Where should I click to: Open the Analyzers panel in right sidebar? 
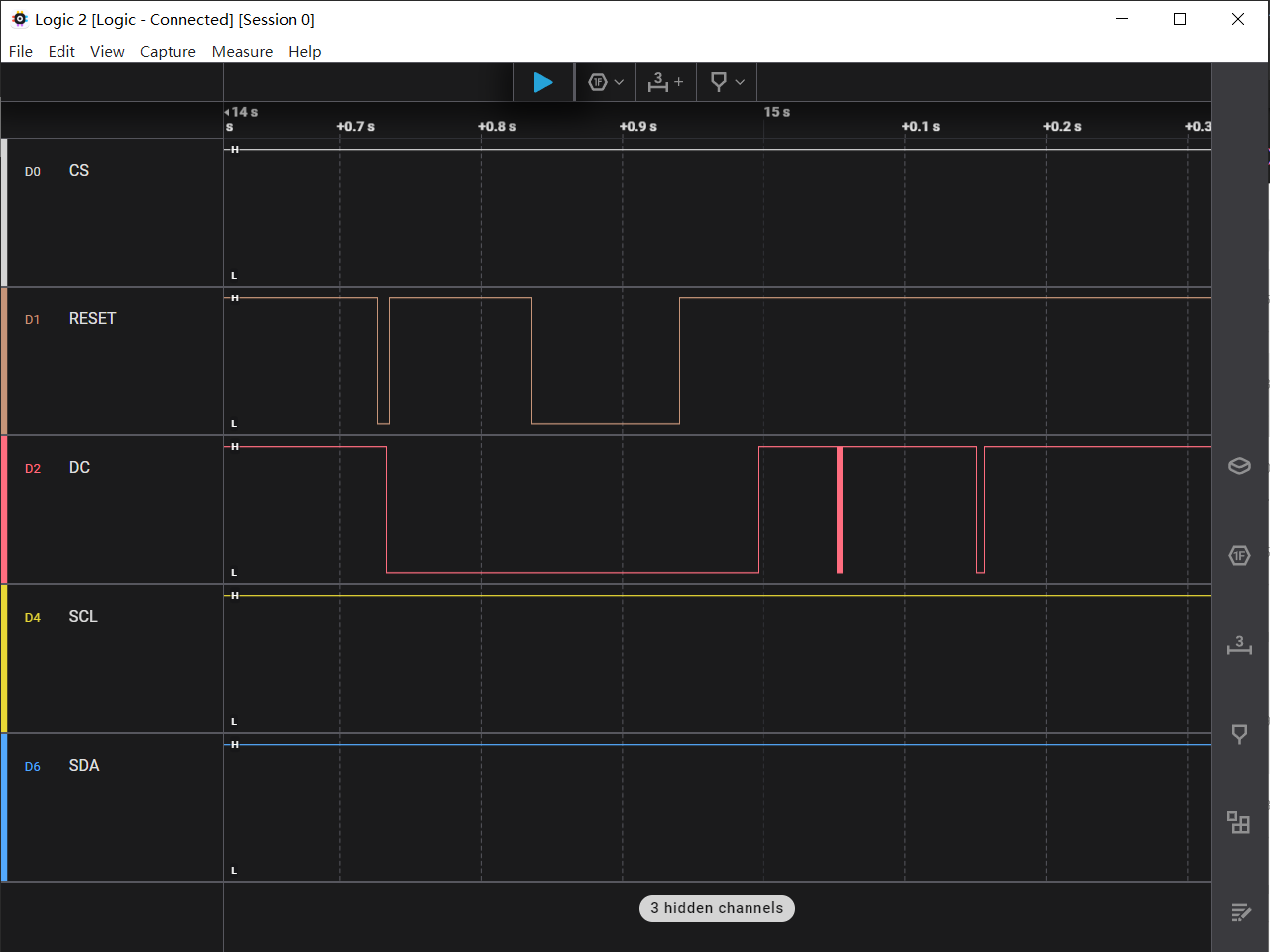1239,555
